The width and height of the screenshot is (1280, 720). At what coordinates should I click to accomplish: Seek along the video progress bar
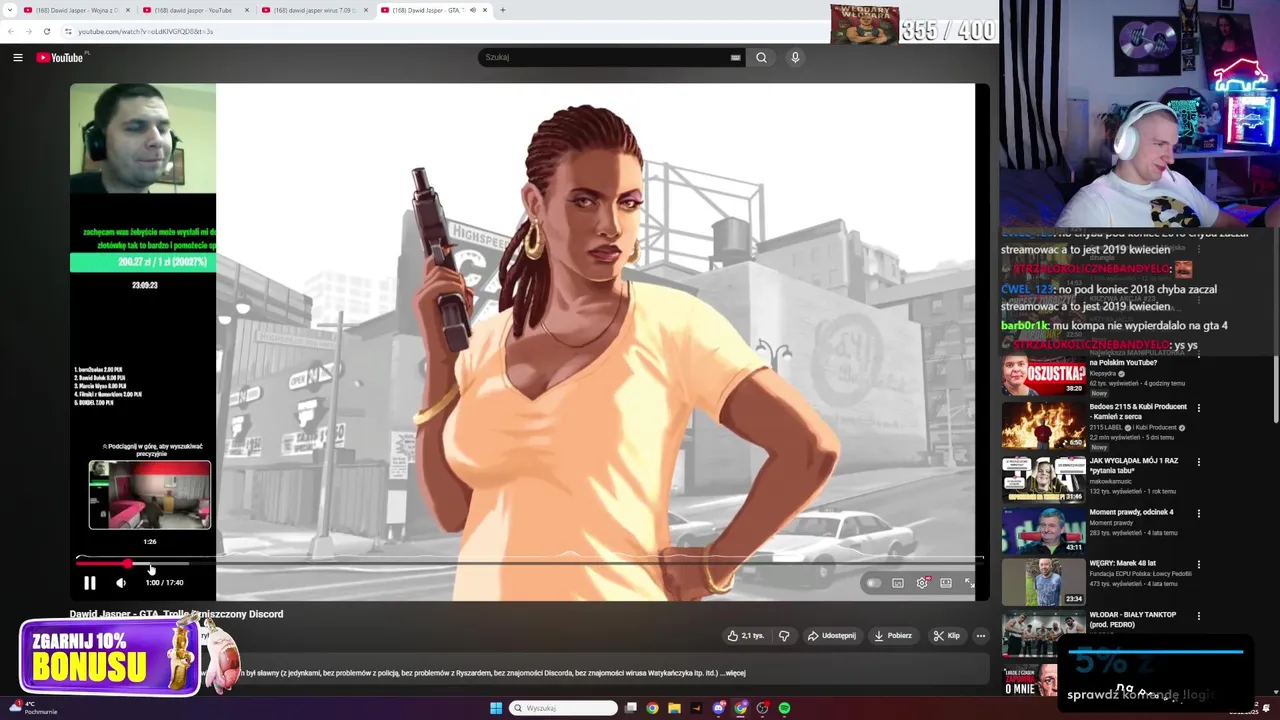click(x=529, y=564)
